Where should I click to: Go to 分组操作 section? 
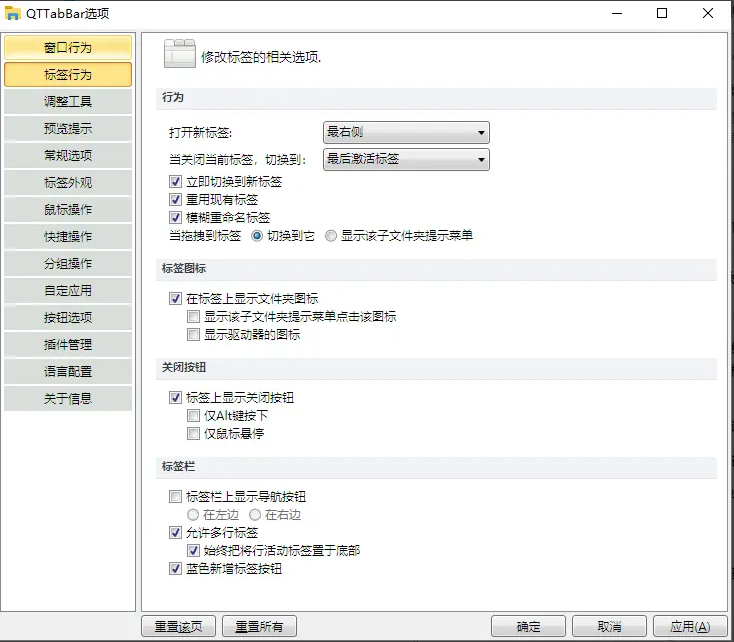point(68,263)
